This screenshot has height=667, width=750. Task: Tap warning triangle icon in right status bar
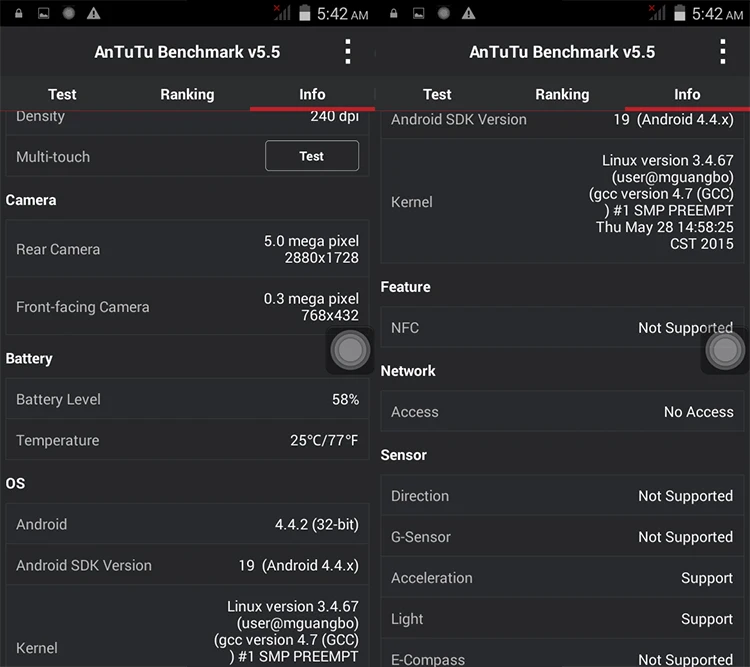click(x=468, y=13)
